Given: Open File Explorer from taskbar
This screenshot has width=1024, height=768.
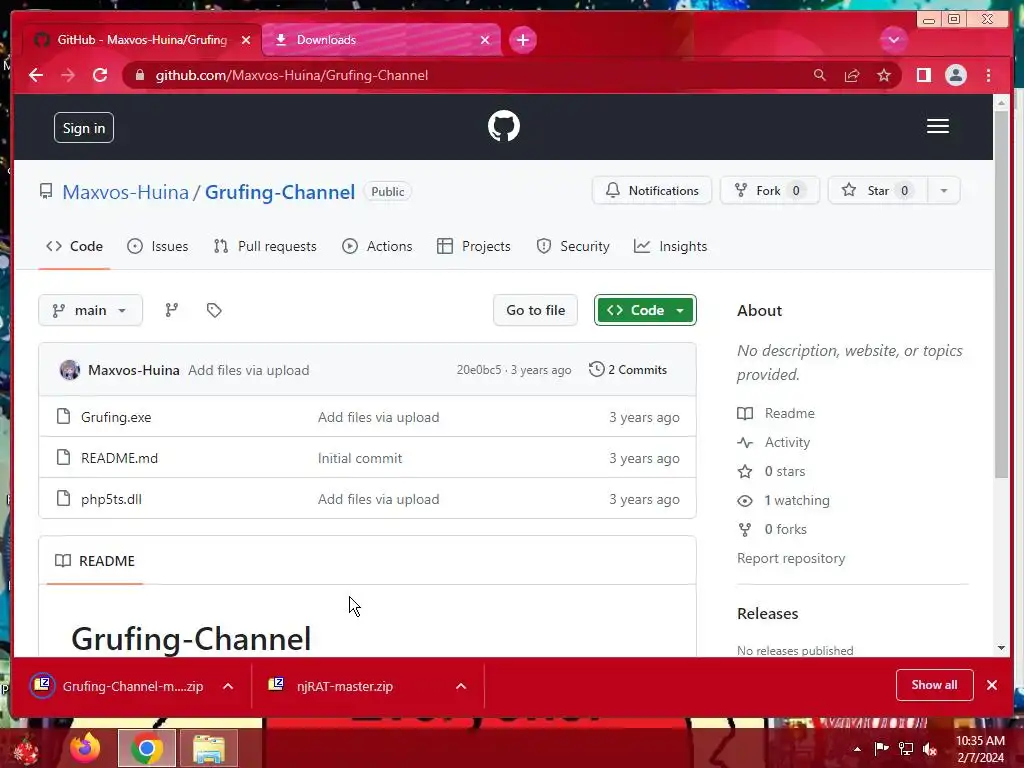Looking at the screenshot, I should pos(208,748).
